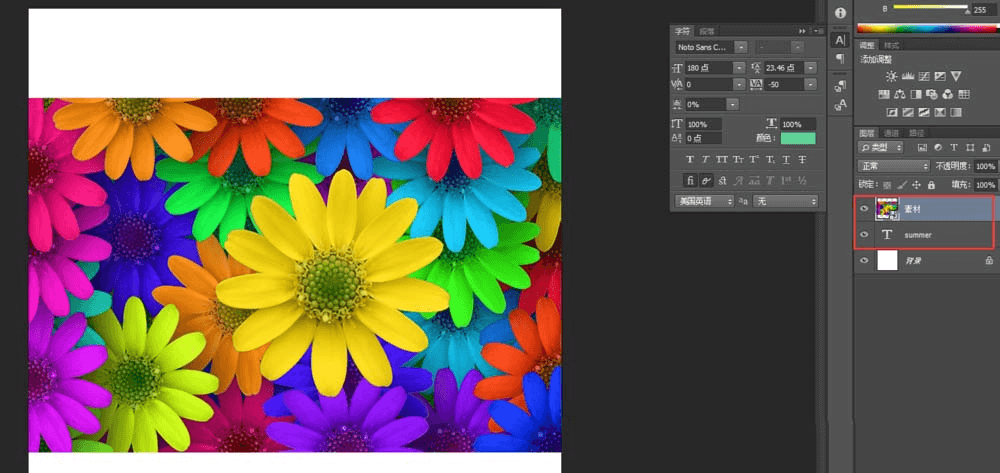The width and height of the screenshot is (1000, 473).
Task: Switch to the 段落 tab
Action: point(707,31)
